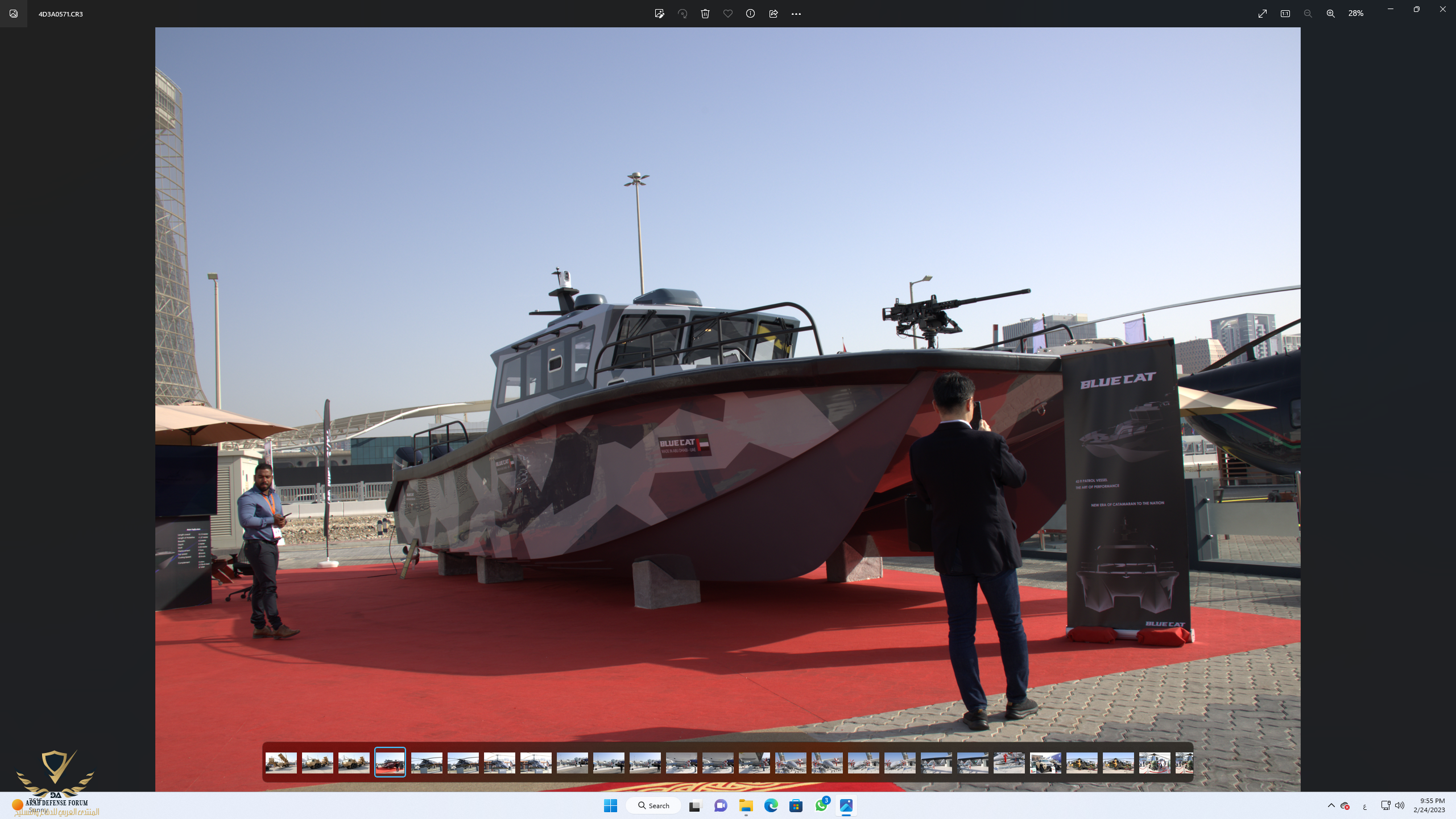
Task: Open the Chat app in the taskbar
Action: click(x=721, y=805)
